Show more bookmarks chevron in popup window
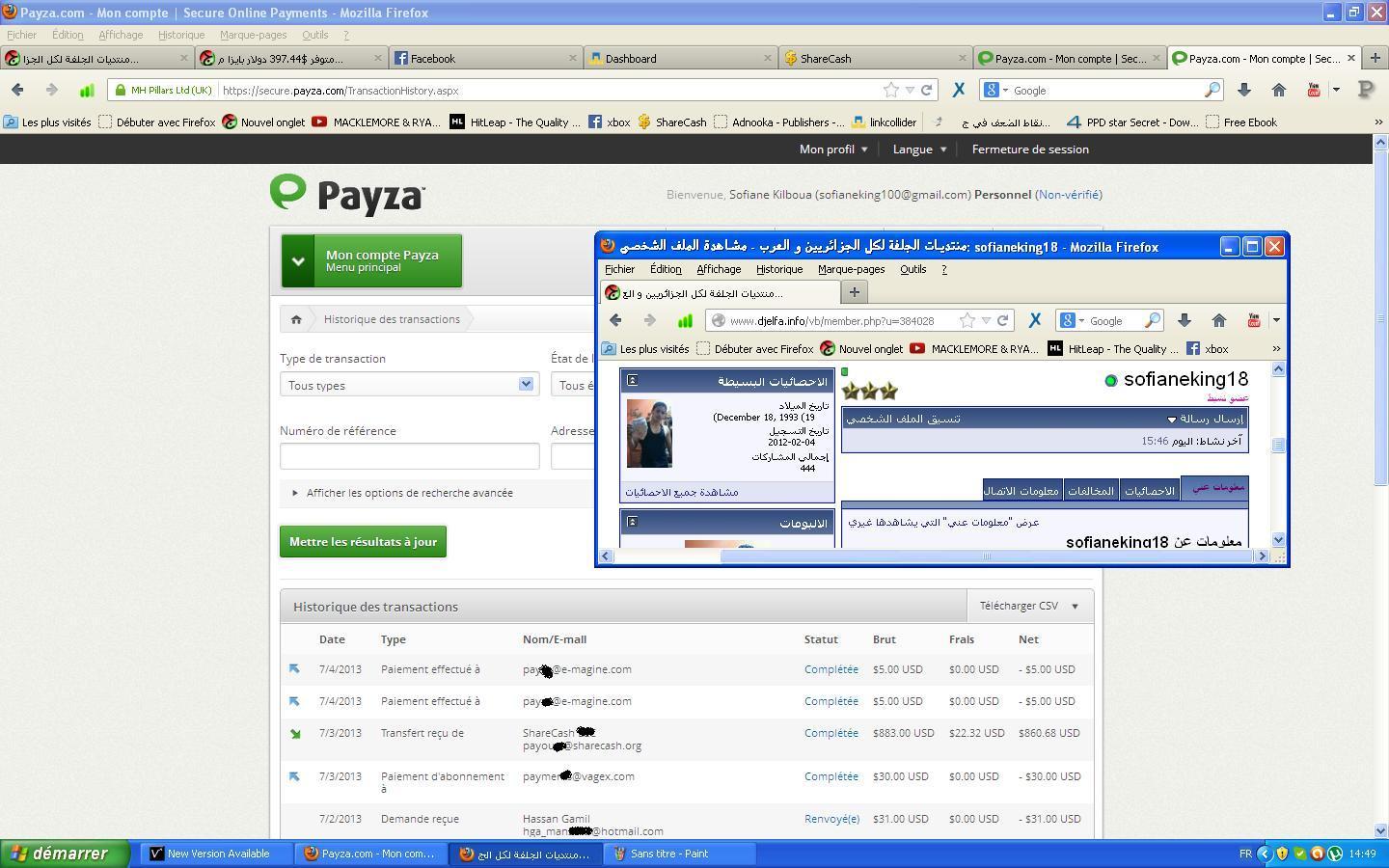This screenshot has height=868, width=1389. [1276, 349]
